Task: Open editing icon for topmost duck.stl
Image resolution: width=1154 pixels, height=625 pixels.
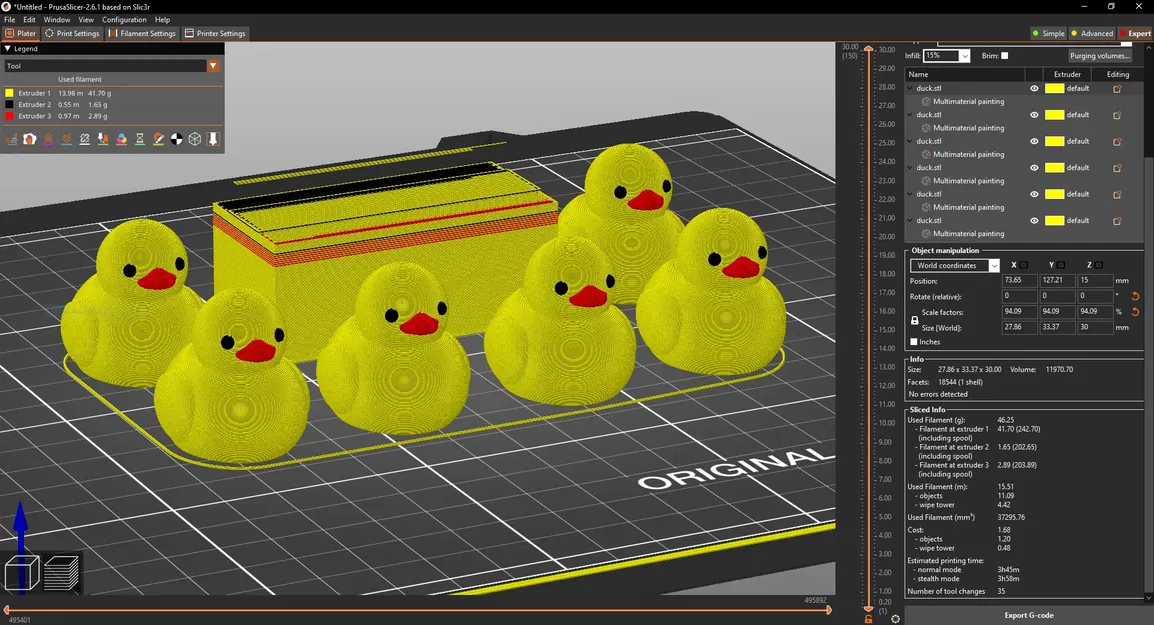Action: 1117,88
